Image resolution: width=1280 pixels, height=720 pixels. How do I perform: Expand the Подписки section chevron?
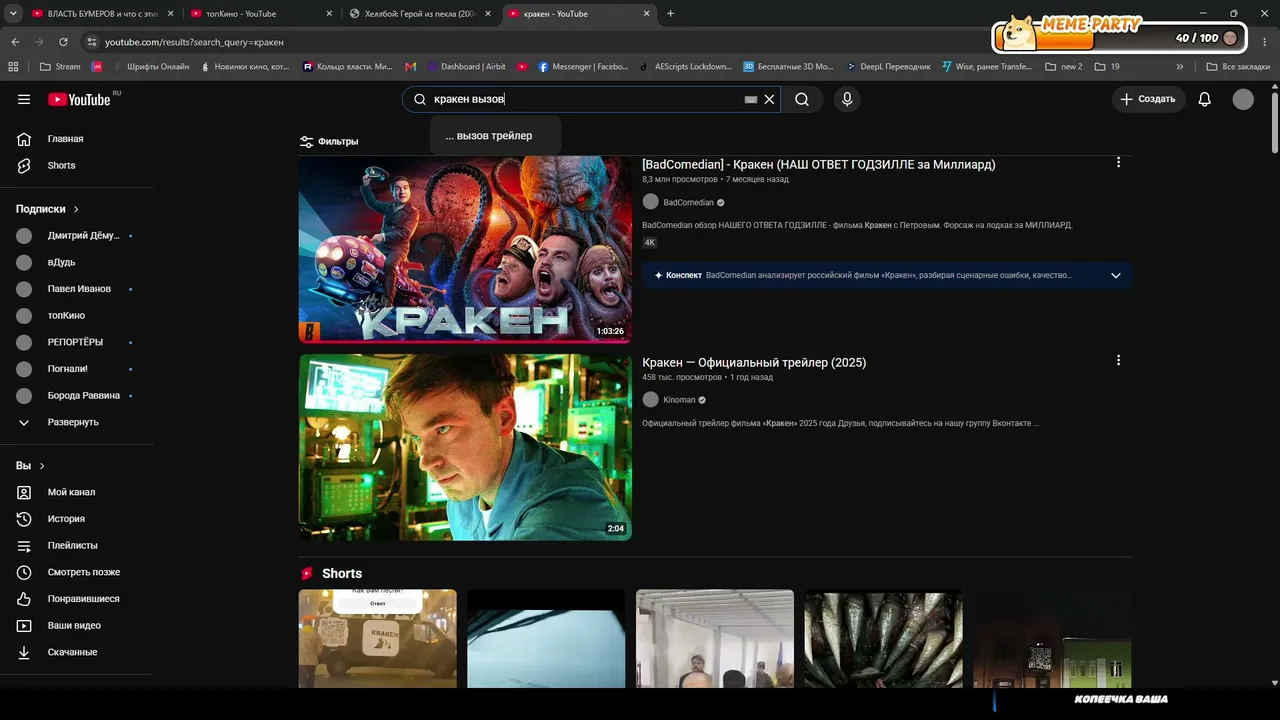pos(76,209)
